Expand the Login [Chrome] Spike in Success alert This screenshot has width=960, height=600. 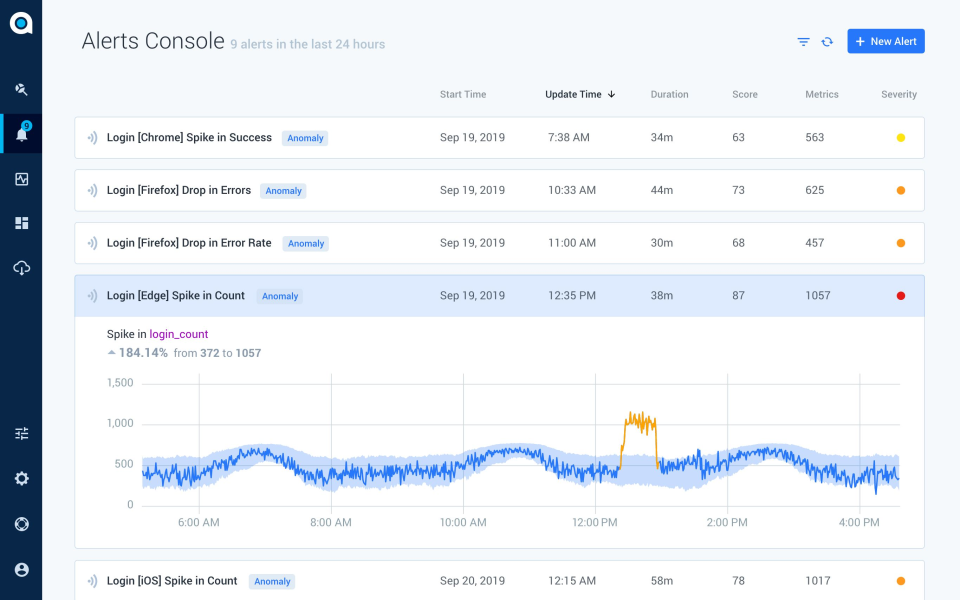pos(500,138)
